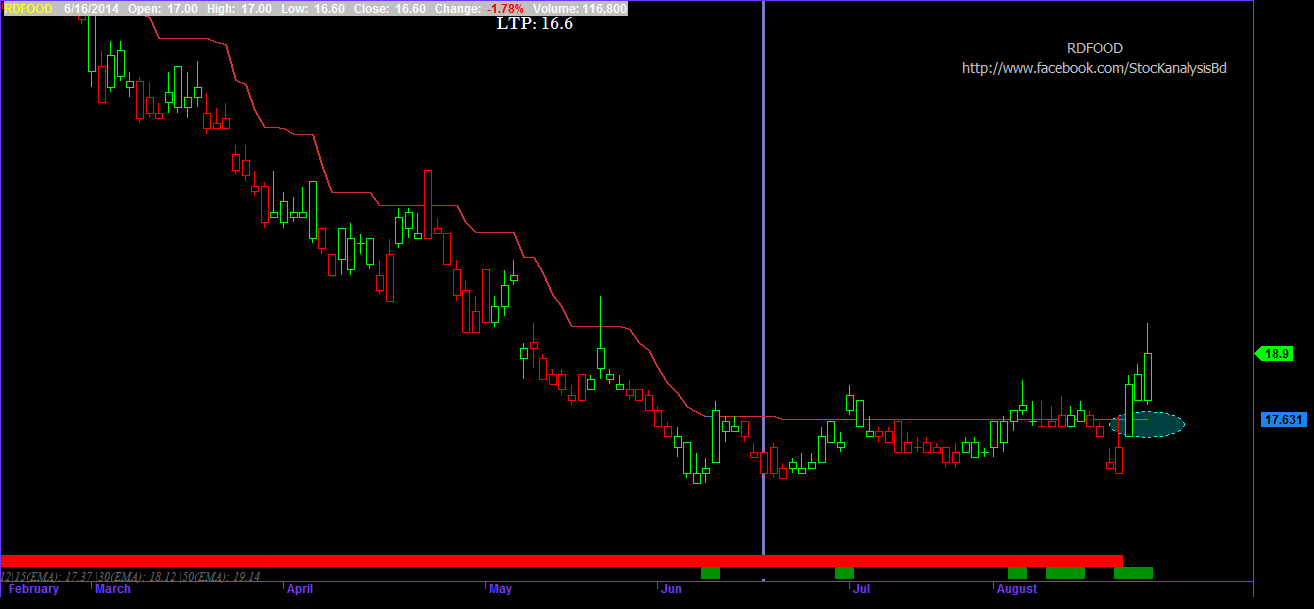Click the Volume: 116,800 value

pos(580,8)
